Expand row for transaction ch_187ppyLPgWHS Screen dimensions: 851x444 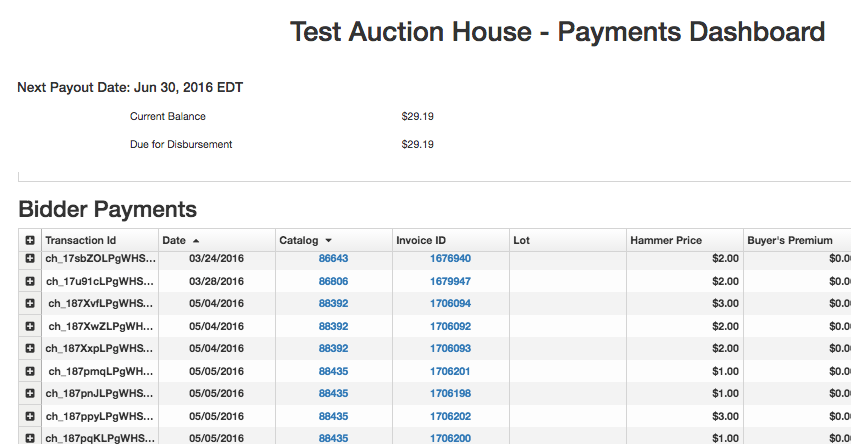tap(30, 416)
